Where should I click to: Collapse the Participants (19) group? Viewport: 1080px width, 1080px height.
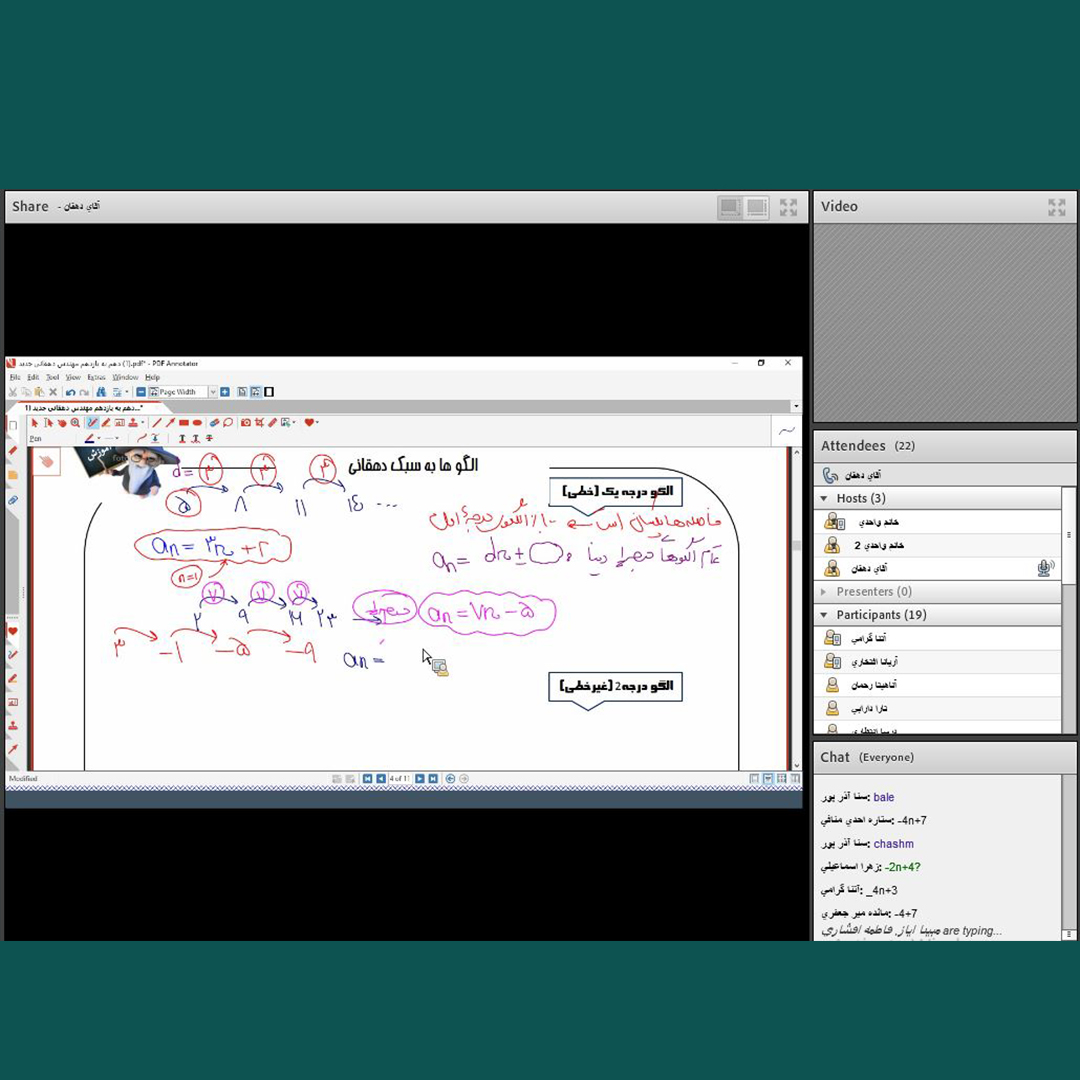pos(824,614)
